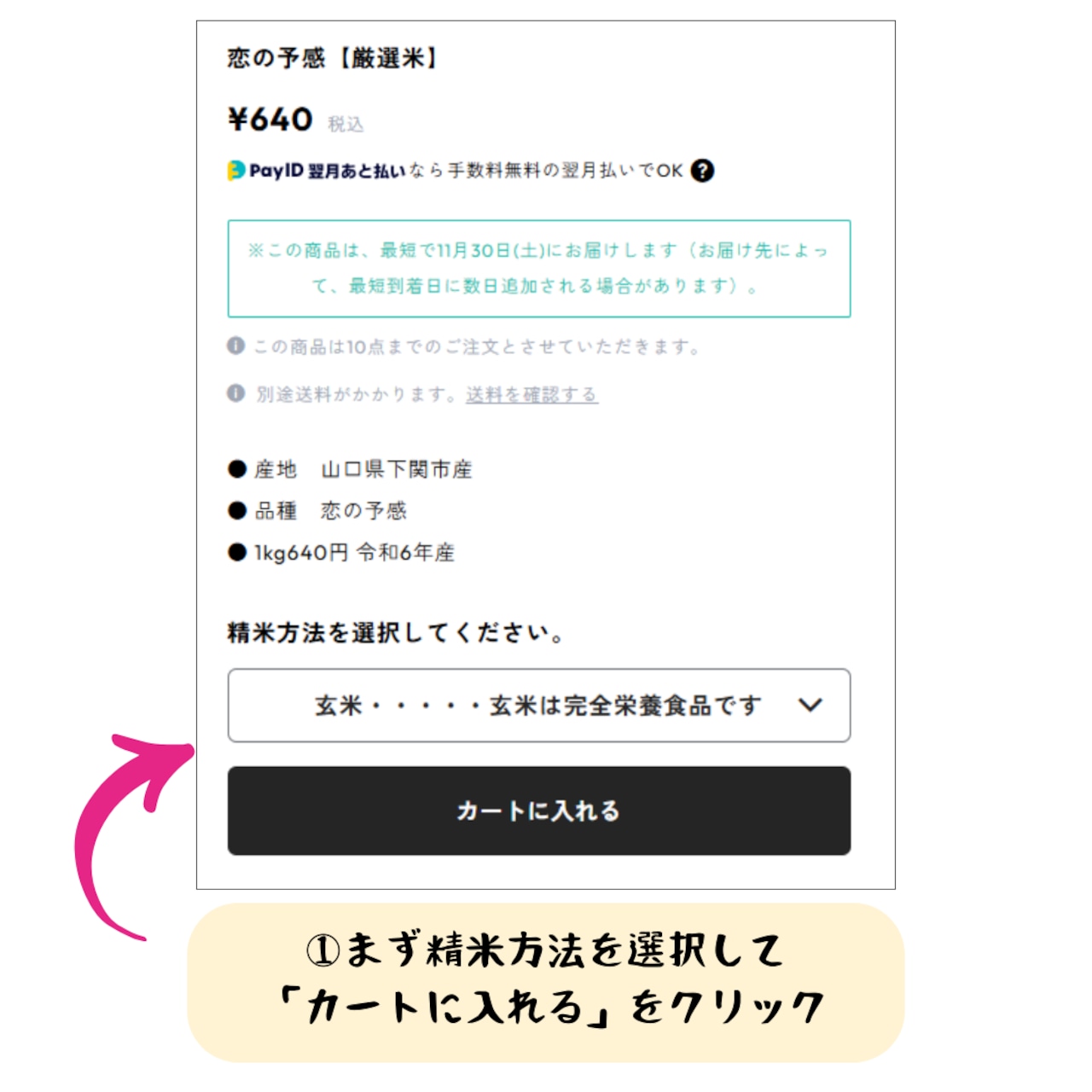
Task: Click the 恋の予感【厳選米】 product title
Action: (333, 58)
